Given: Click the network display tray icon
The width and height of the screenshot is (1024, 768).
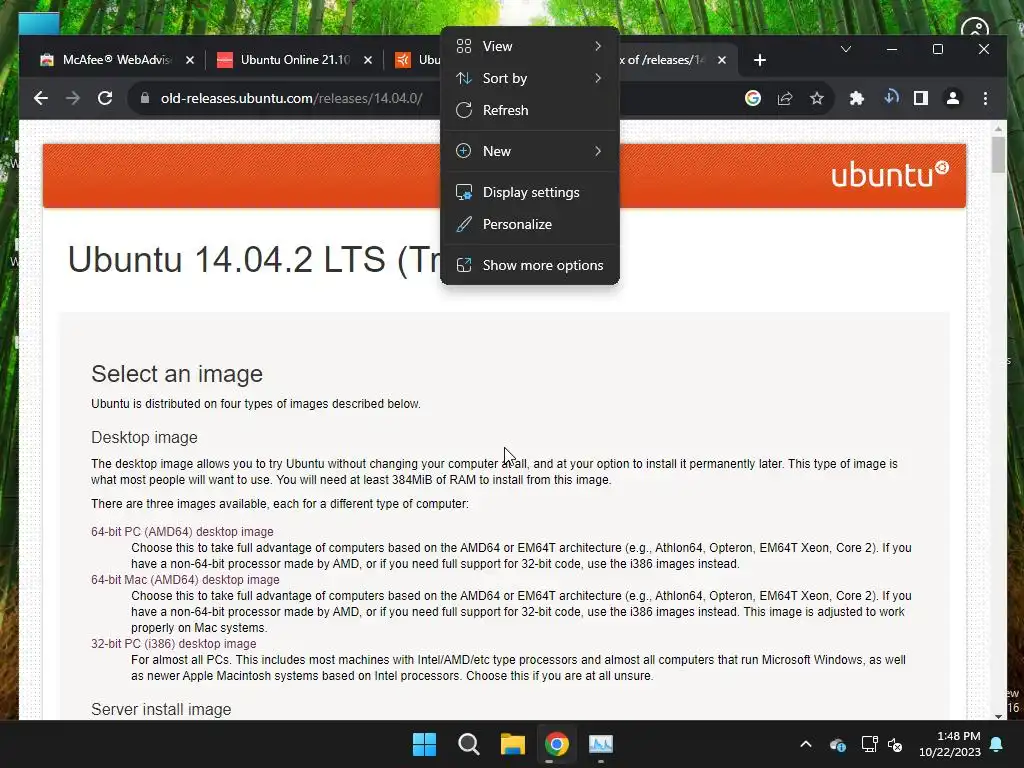Looking at the screenshot, I should tap(869, 744).
